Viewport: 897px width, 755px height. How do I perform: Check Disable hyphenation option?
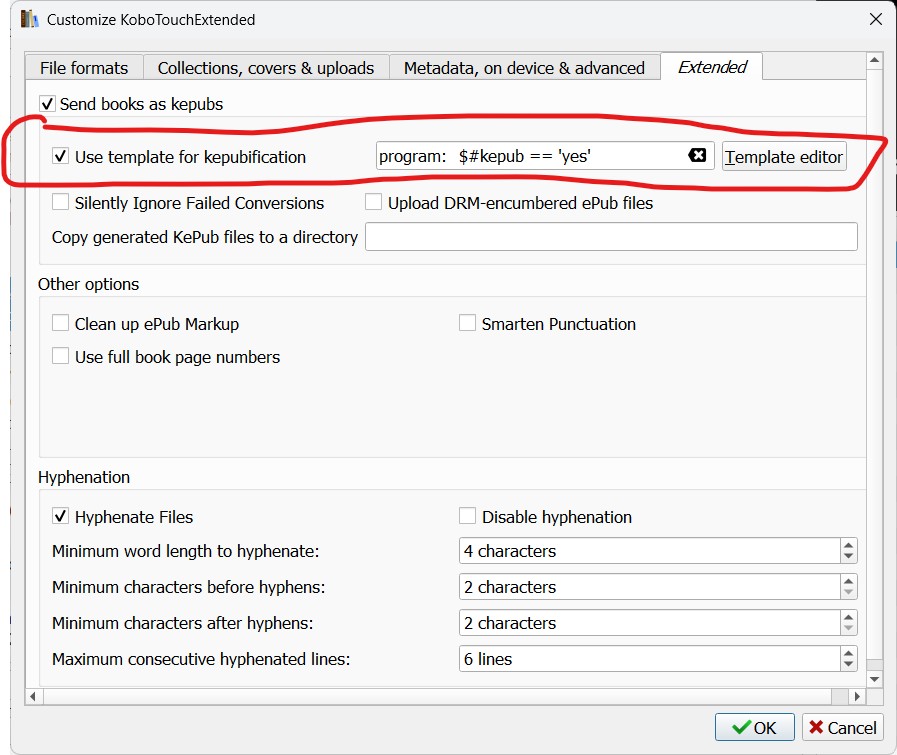pyautogui.click(x=467, y=516)
